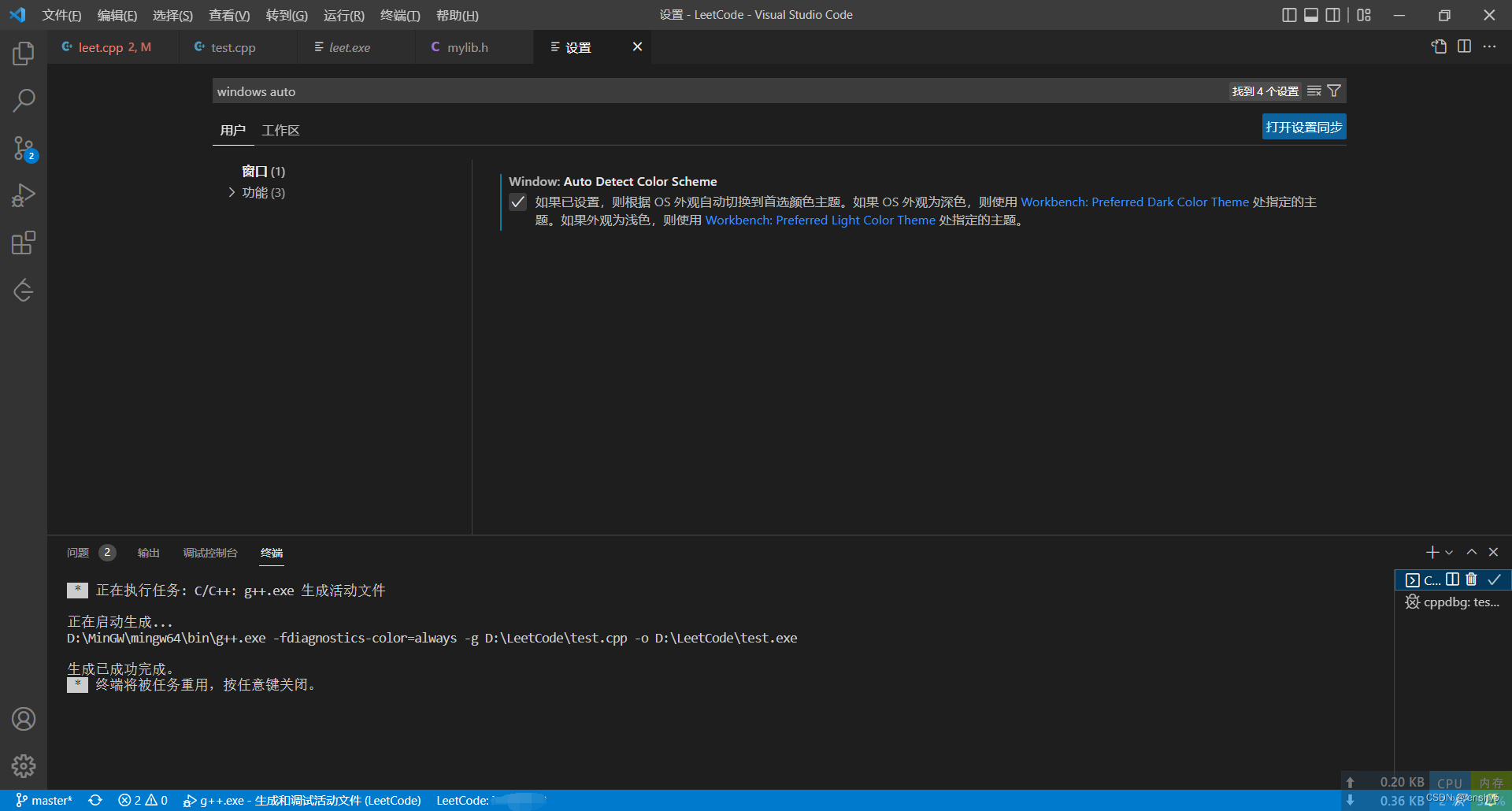The image size is (1512, 811).
Task: Select the 工作区 settings scope tab
Action: coord(280,130)
